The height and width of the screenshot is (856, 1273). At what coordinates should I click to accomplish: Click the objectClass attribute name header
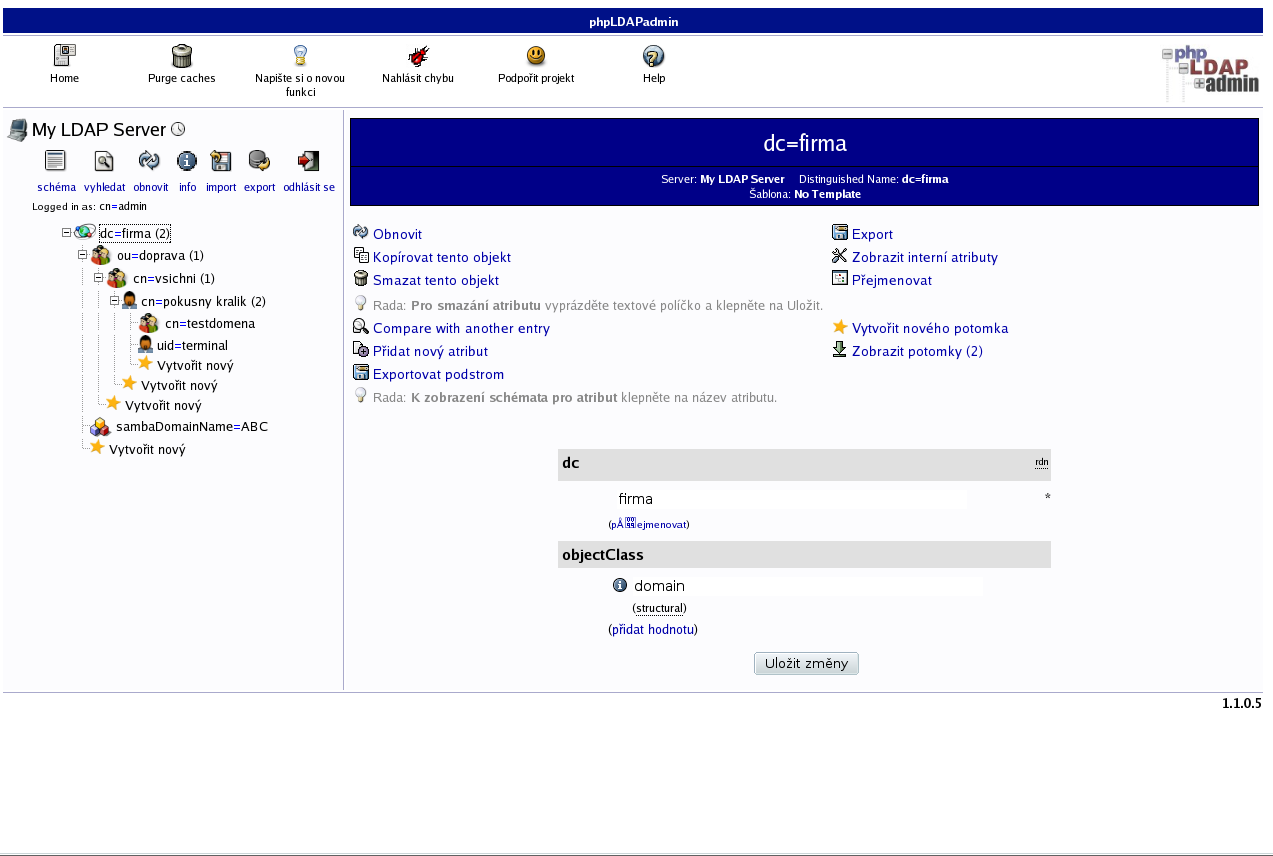point(602,554)
